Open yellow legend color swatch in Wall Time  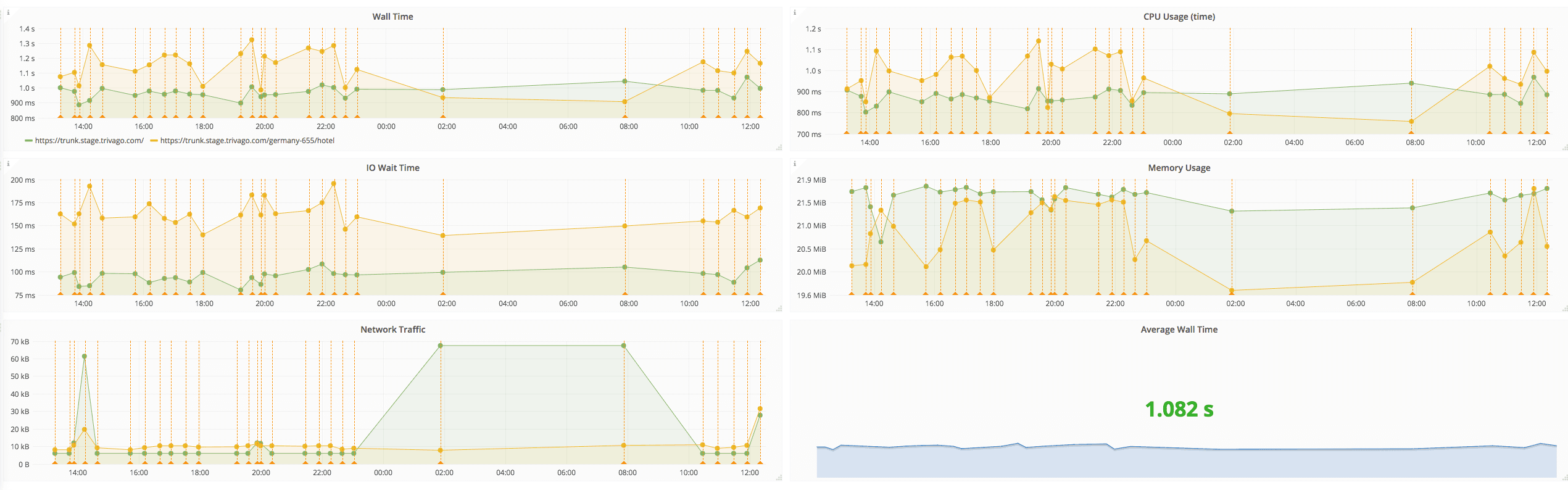point(154,141)
